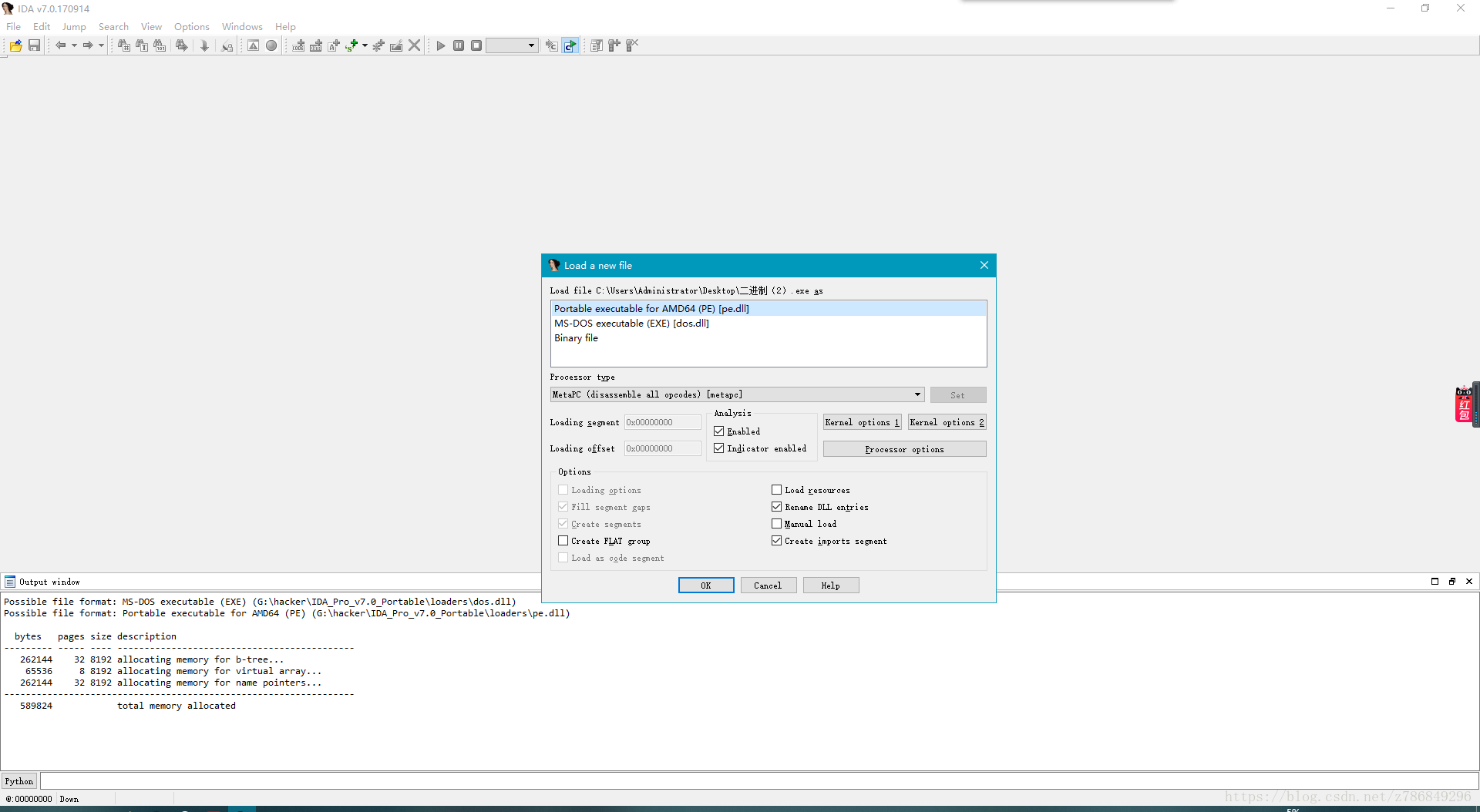Click the highlighted green-arrow C icon
This screenshot has height=812, width=1480.
[570, 46]
